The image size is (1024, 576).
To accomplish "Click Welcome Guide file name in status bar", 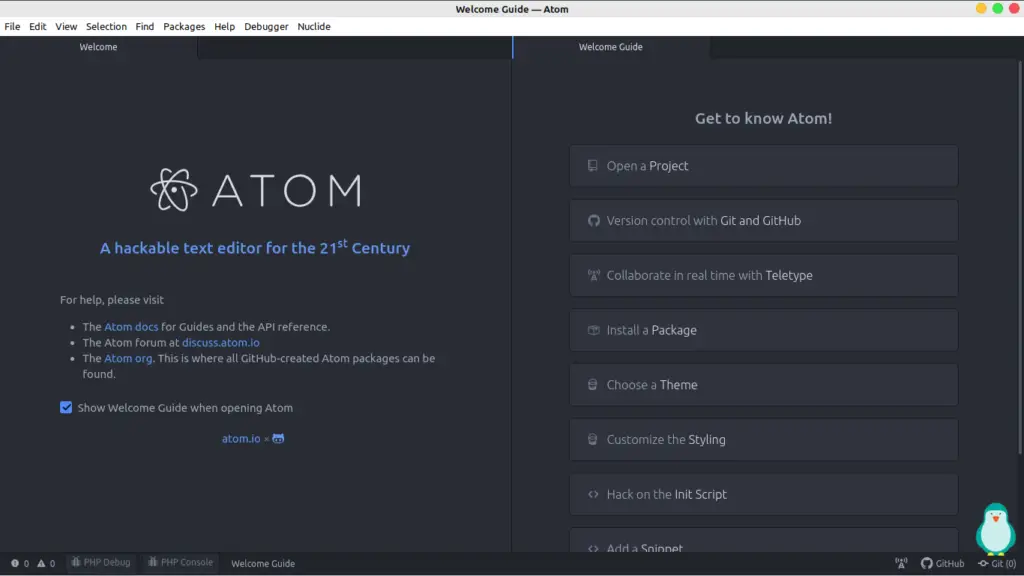I will 263,564.
